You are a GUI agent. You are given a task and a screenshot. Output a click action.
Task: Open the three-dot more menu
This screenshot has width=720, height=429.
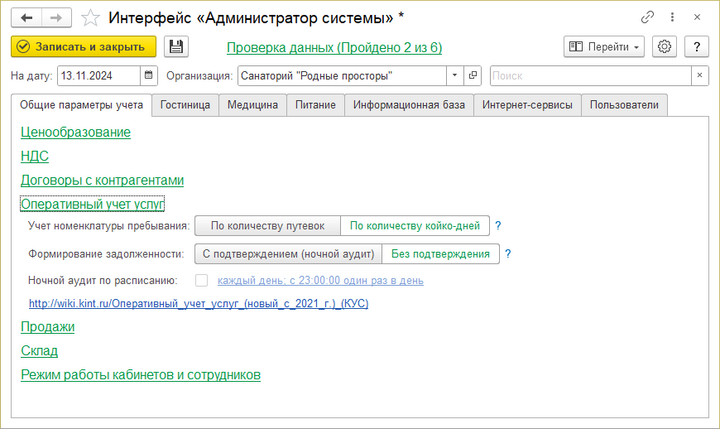[672, 17]
